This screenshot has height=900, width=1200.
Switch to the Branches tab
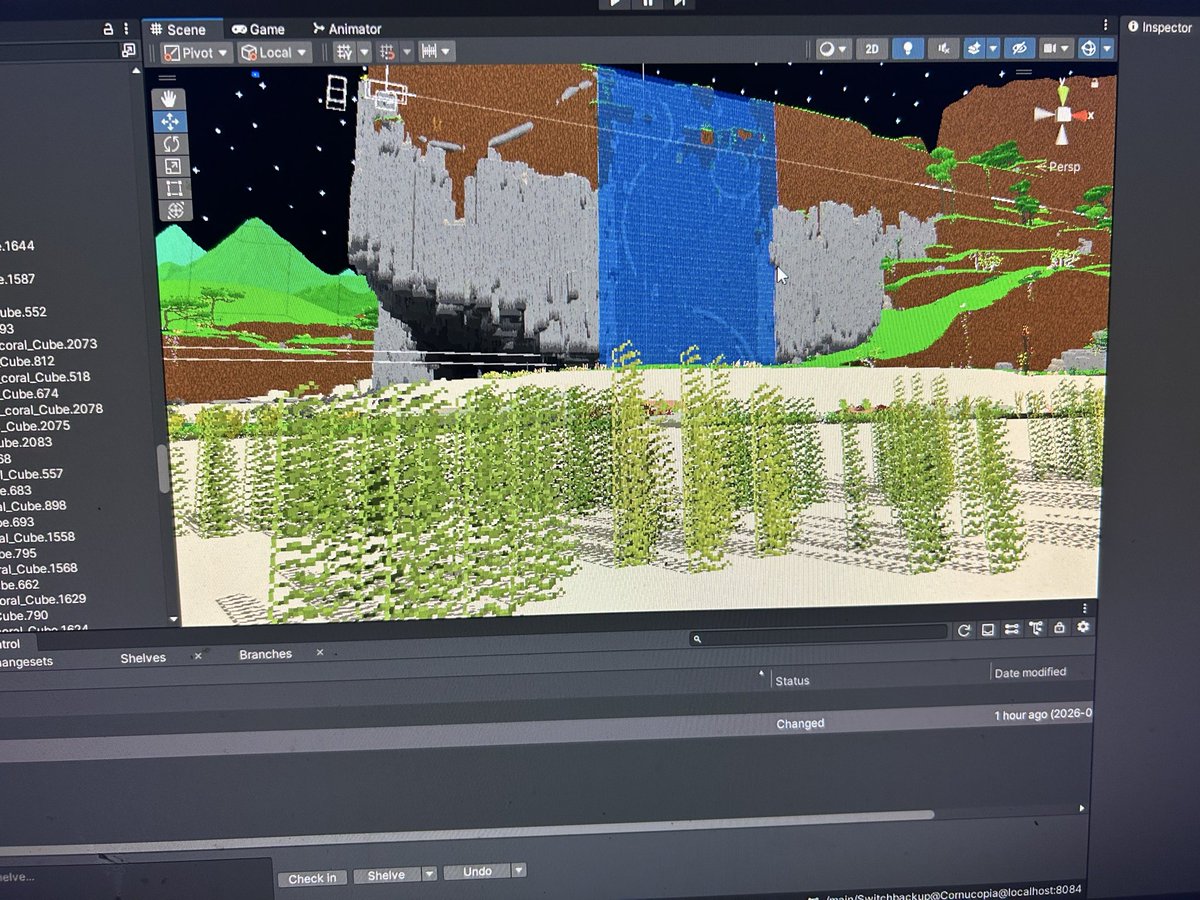pyautogui.click(x=264, y=653)
